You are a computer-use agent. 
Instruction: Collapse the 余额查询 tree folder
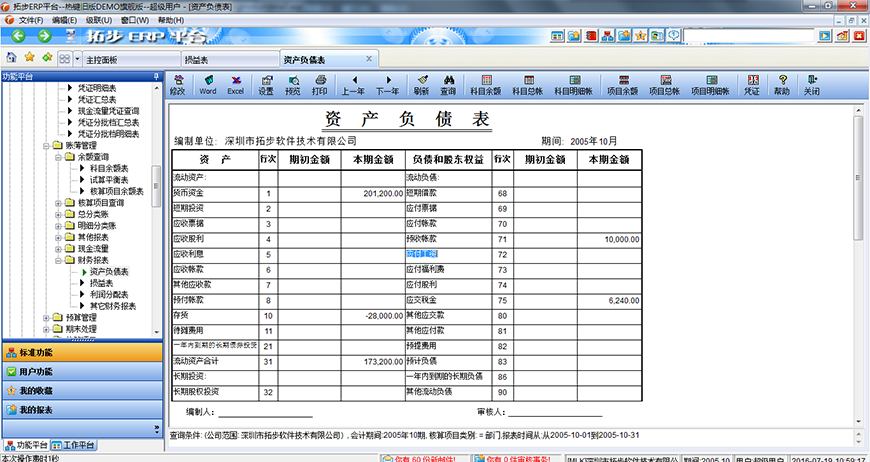point(58,157)
